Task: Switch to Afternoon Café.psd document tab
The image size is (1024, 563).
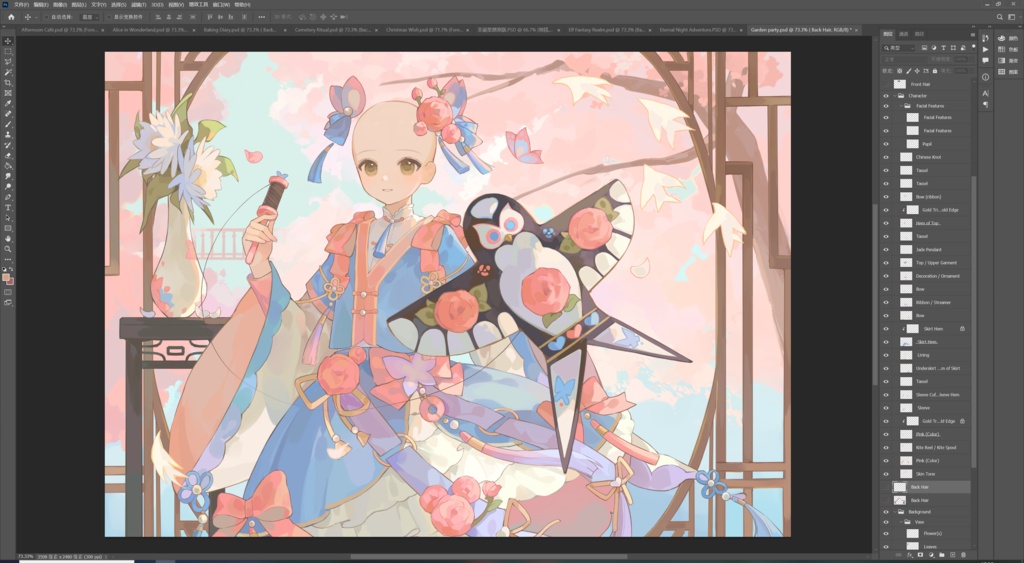Action: 59,30
